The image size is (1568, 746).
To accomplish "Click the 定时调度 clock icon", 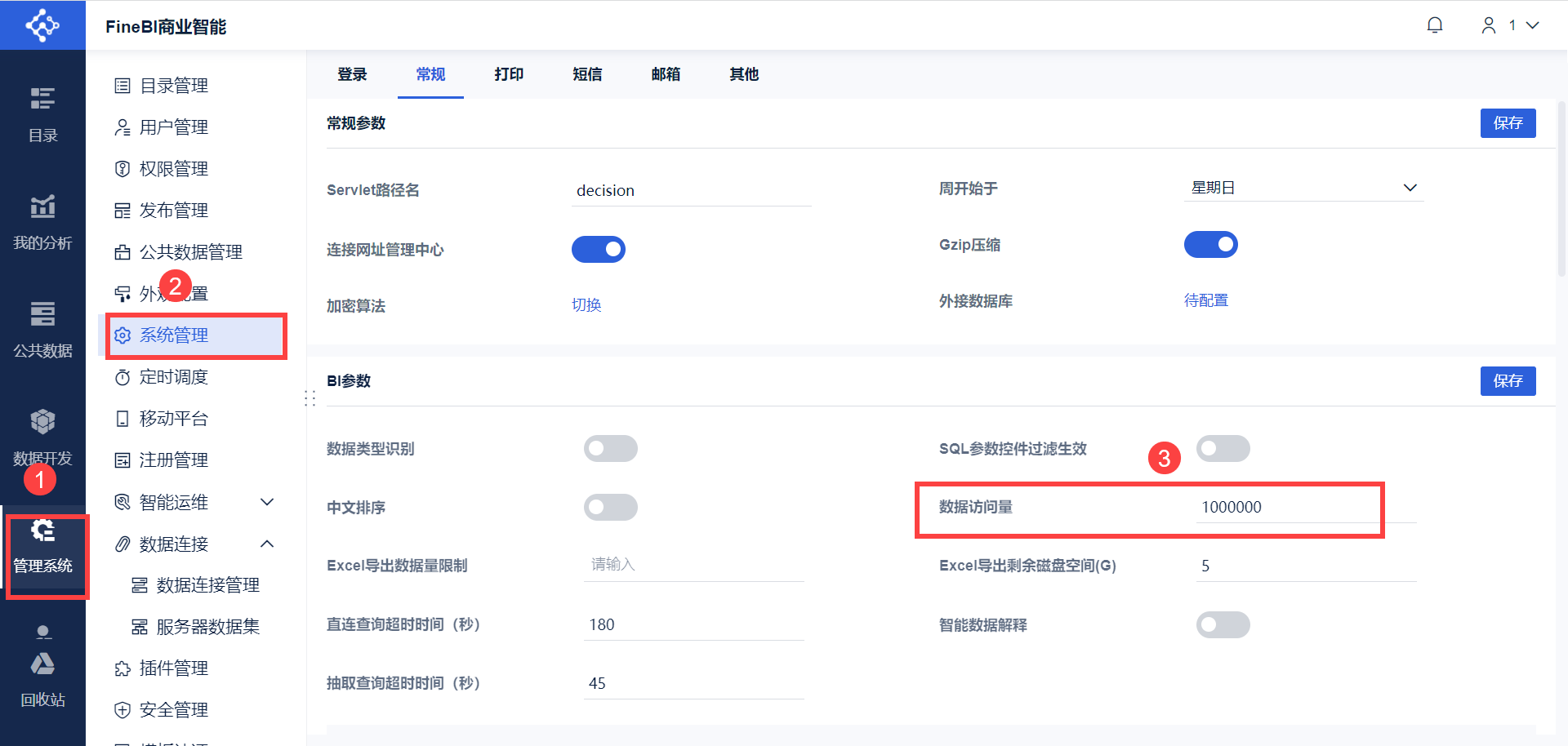I will [x=122, y=377].
